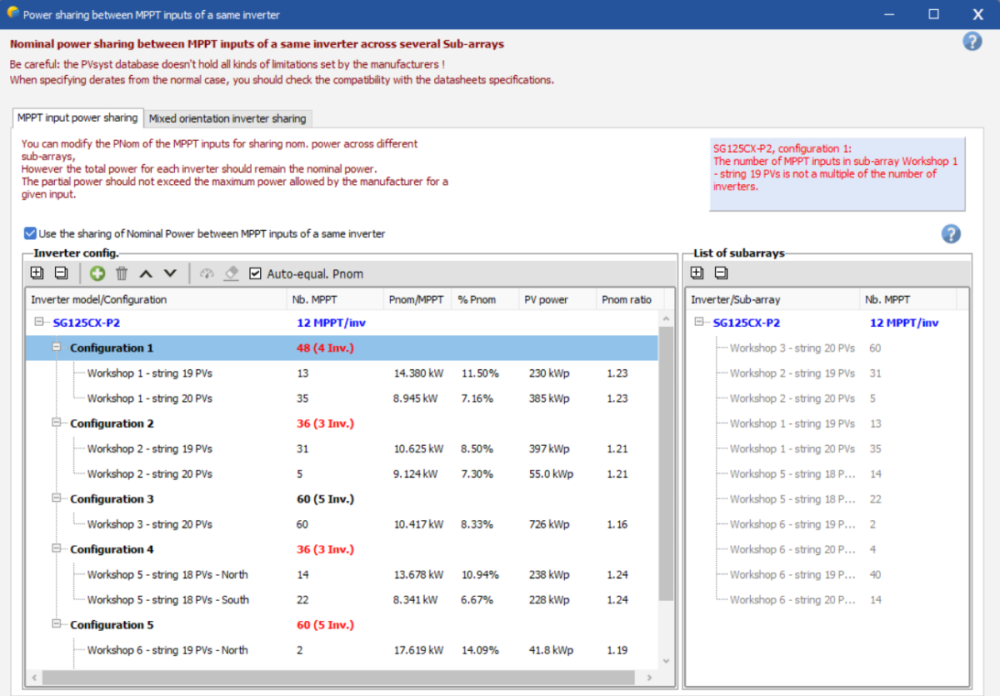Screen dimensions: 1000x696
Task: Switch to Mixed orientation inverter sharing tab
Action: [x=227, y=118]
